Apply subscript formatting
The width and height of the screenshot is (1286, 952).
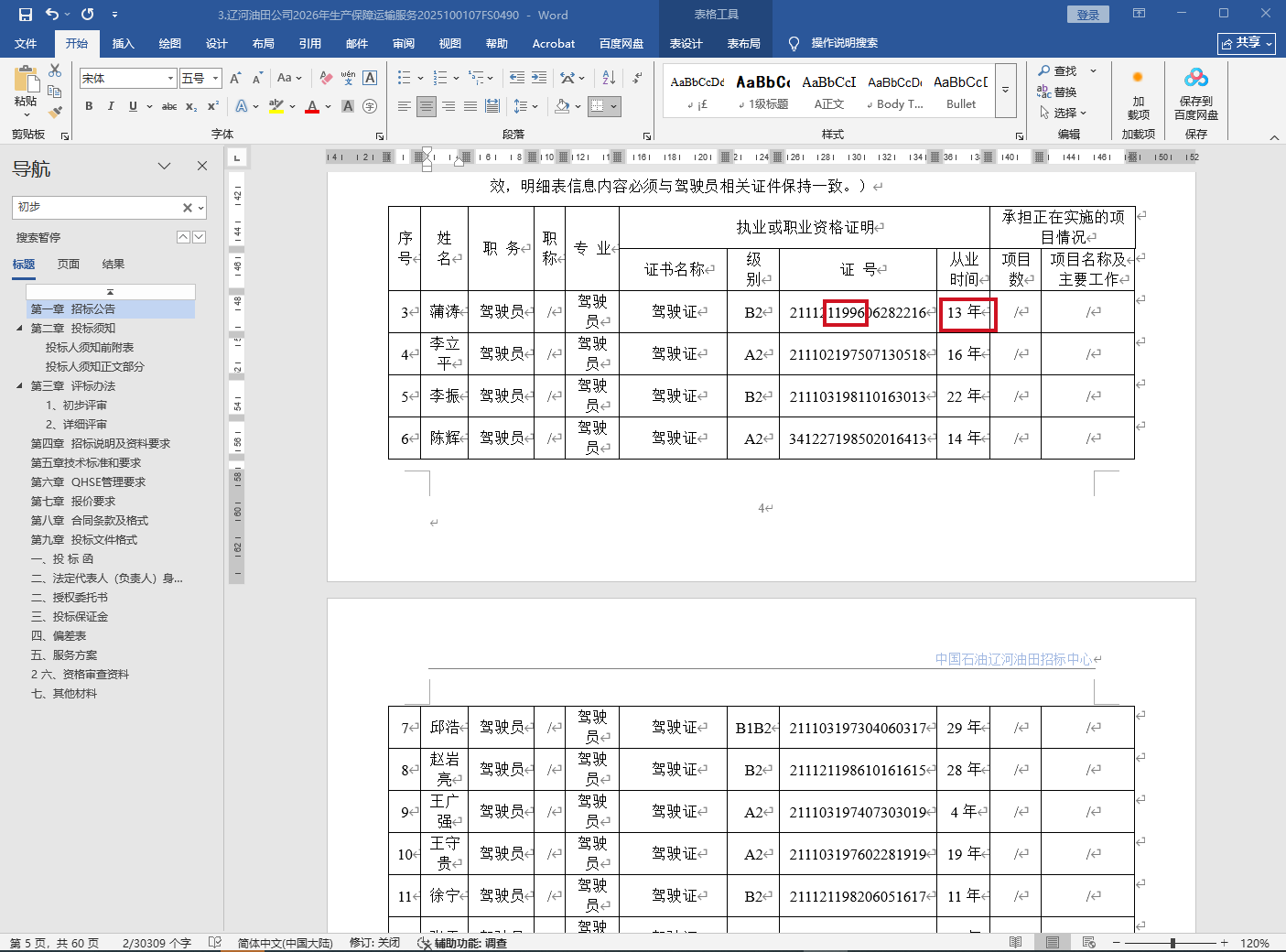(191, 106)
